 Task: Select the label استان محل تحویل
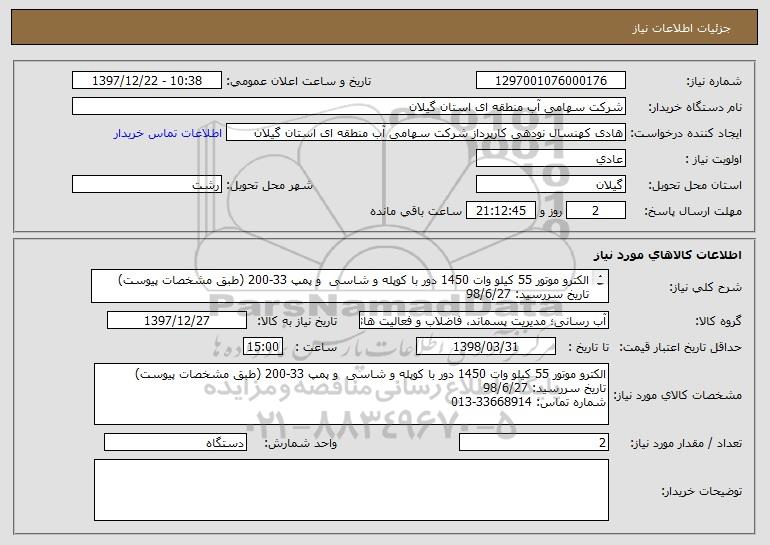695,185
